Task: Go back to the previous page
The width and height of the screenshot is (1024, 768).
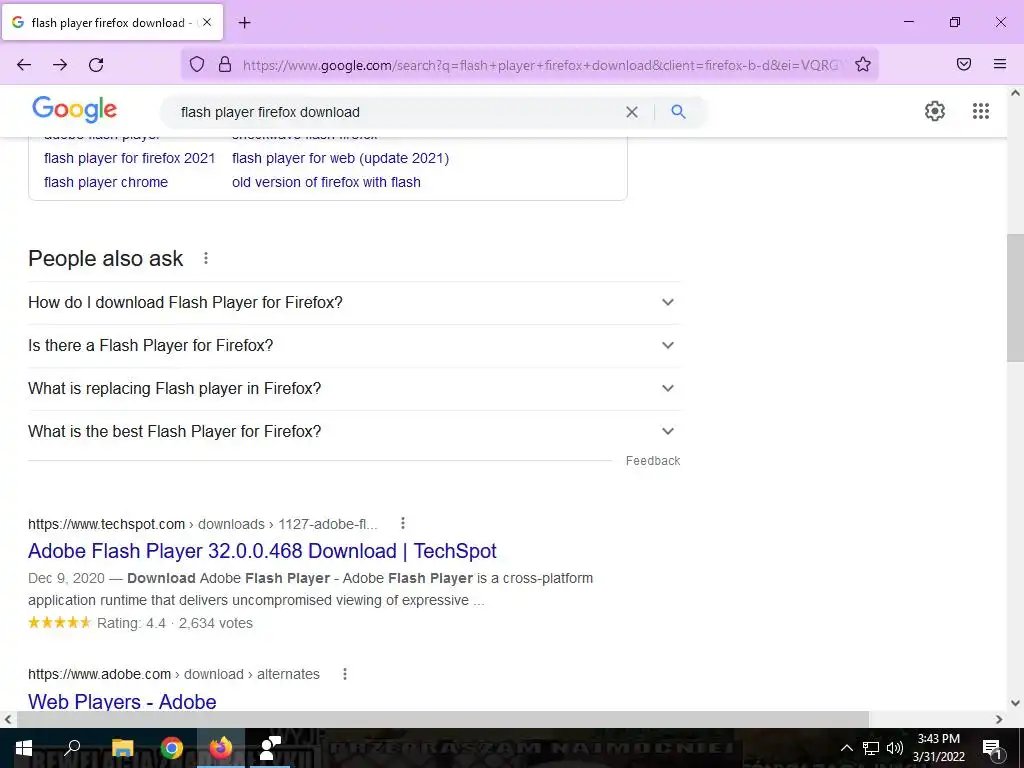Action: click(24, 65)
